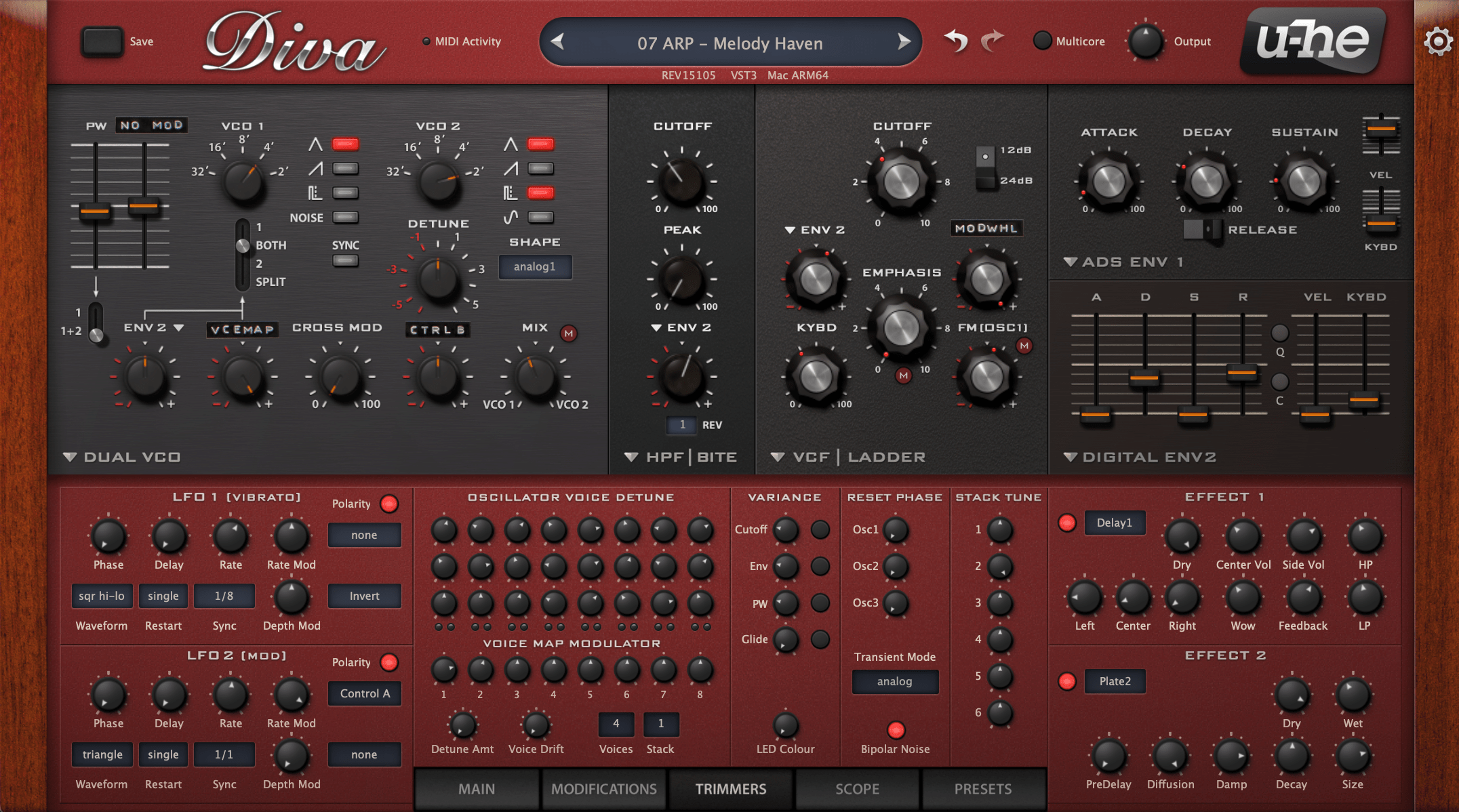Image resolution: width=1459 pixels, height=812 pixels.
Task: Toggle Bipolar Noise LED
Action: 896,730
